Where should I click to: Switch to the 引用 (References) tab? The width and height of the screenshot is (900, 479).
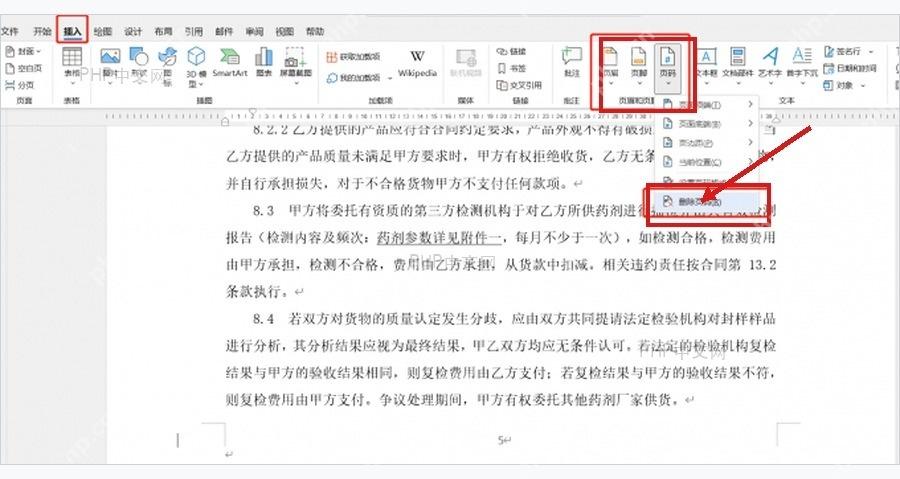[193, 32]
